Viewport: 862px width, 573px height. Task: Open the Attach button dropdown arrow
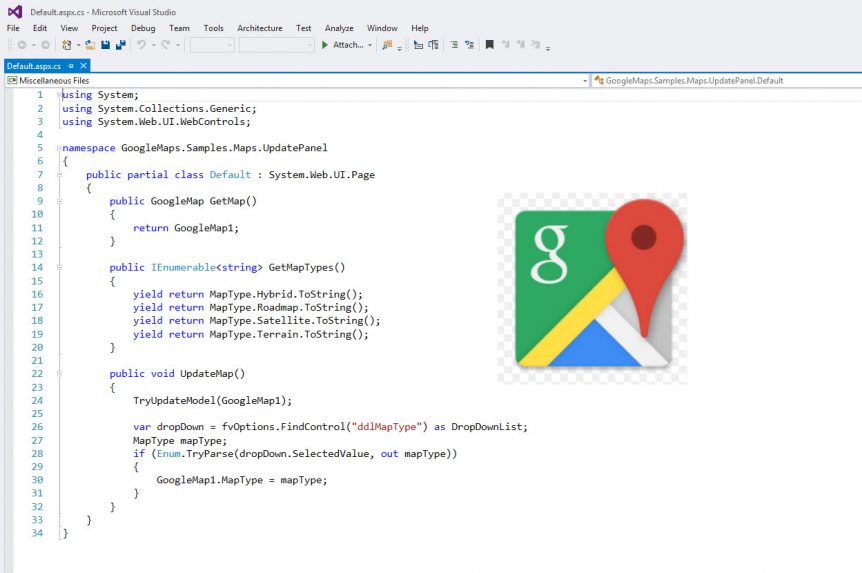click(x=370, y=46)
